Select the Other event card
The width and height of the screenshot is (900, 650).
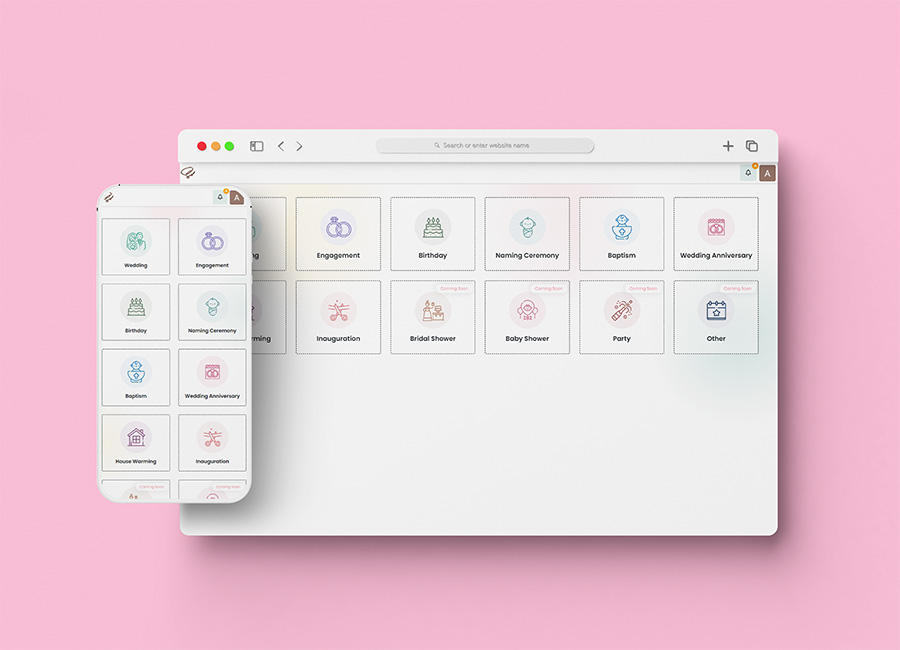coord(716,317)
